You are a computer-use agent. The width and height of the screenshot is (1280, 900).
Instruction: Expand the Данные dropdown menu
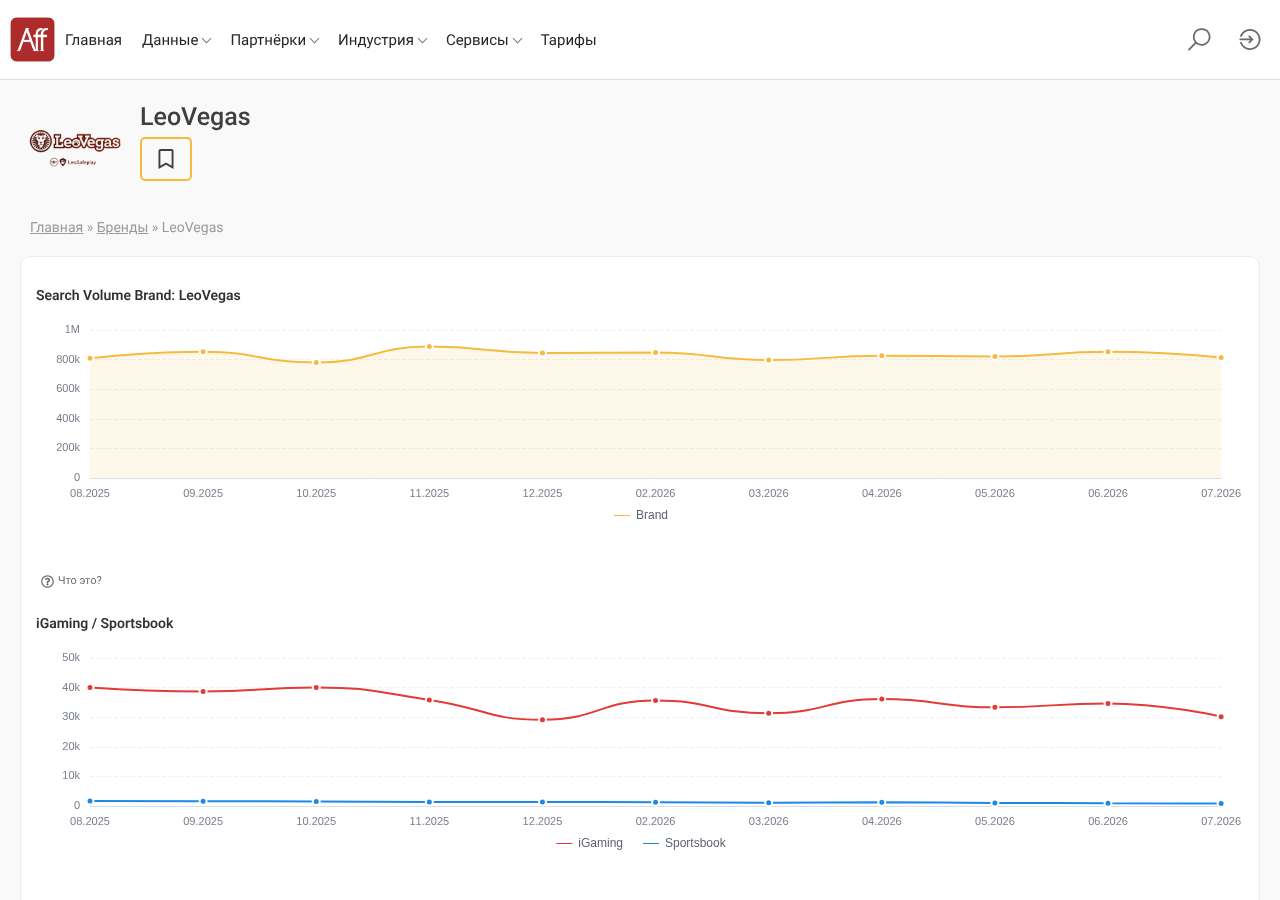(176, 40)
